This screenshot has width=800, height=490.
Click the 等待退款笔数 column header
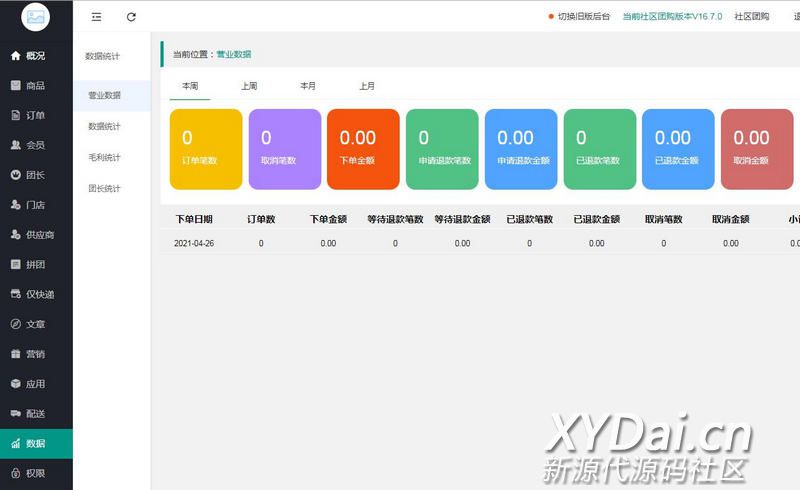395,219
